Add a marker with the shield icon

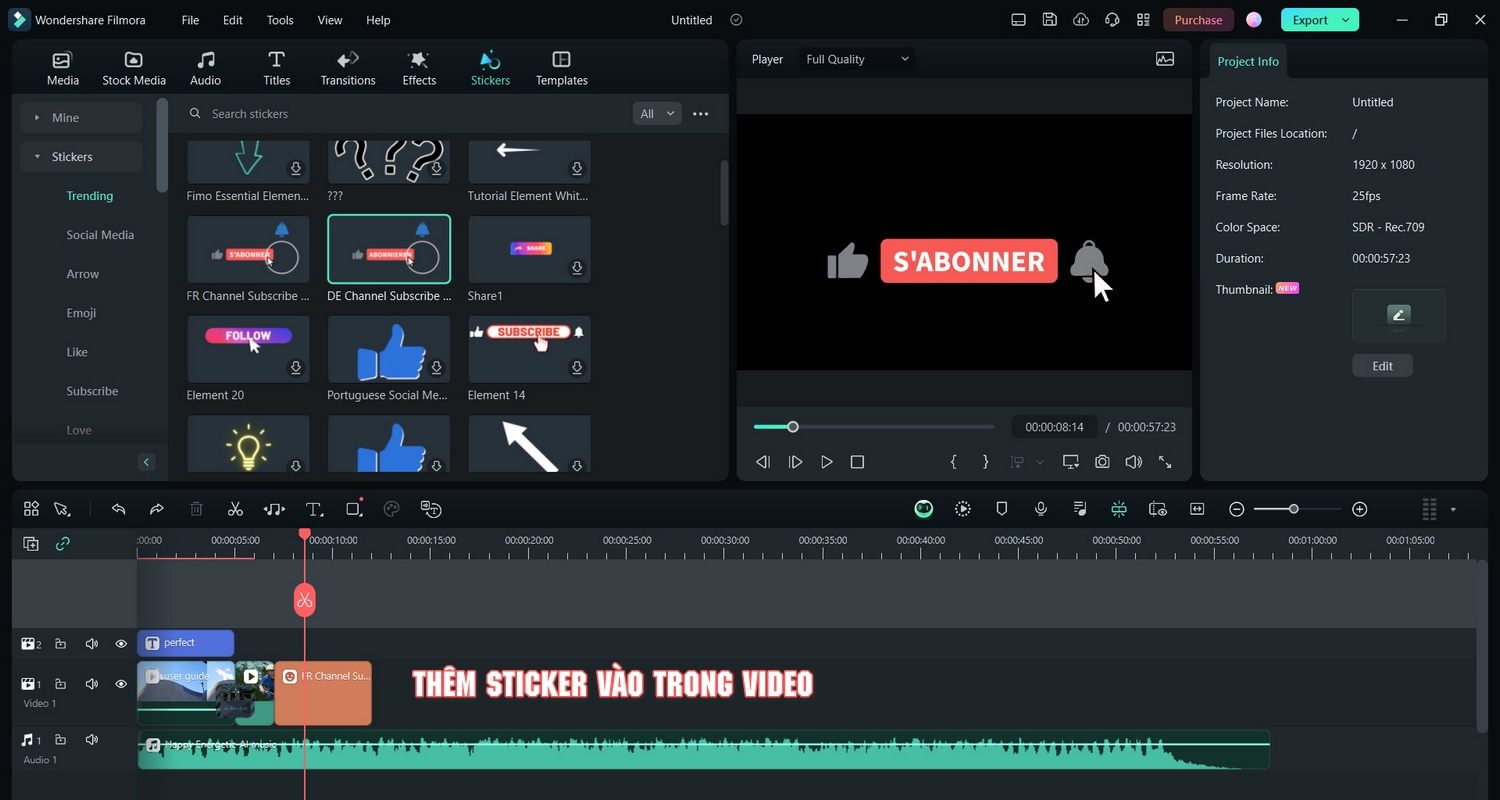point(1001,509)
